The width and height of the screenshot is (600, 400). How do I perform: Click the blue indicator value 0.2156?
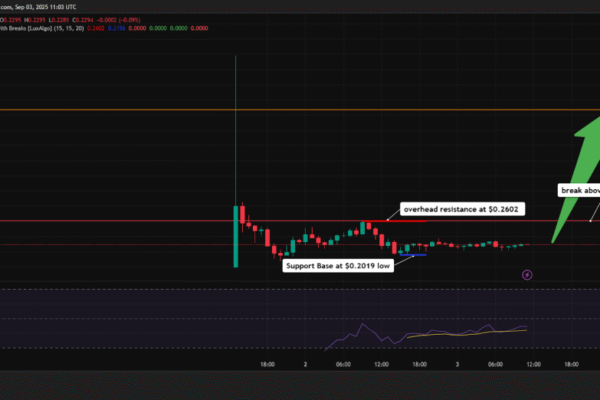point(116,28)
